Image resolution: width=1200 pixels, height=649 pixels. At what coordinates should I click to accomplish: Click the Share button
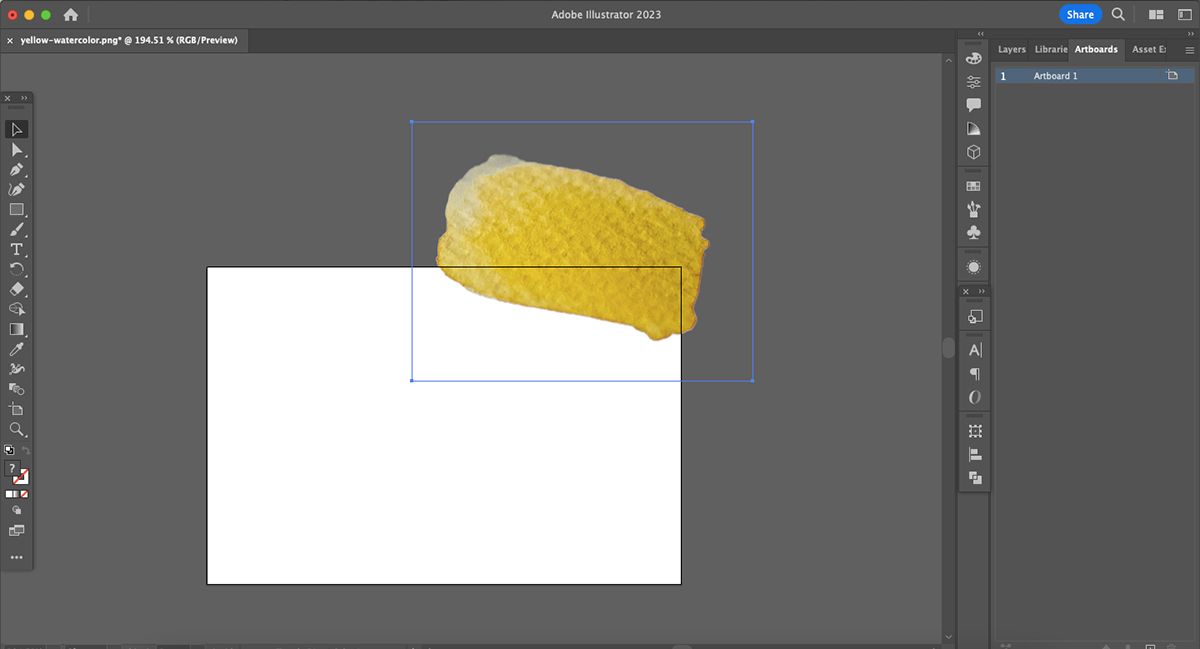click(x=1079, y=15)
